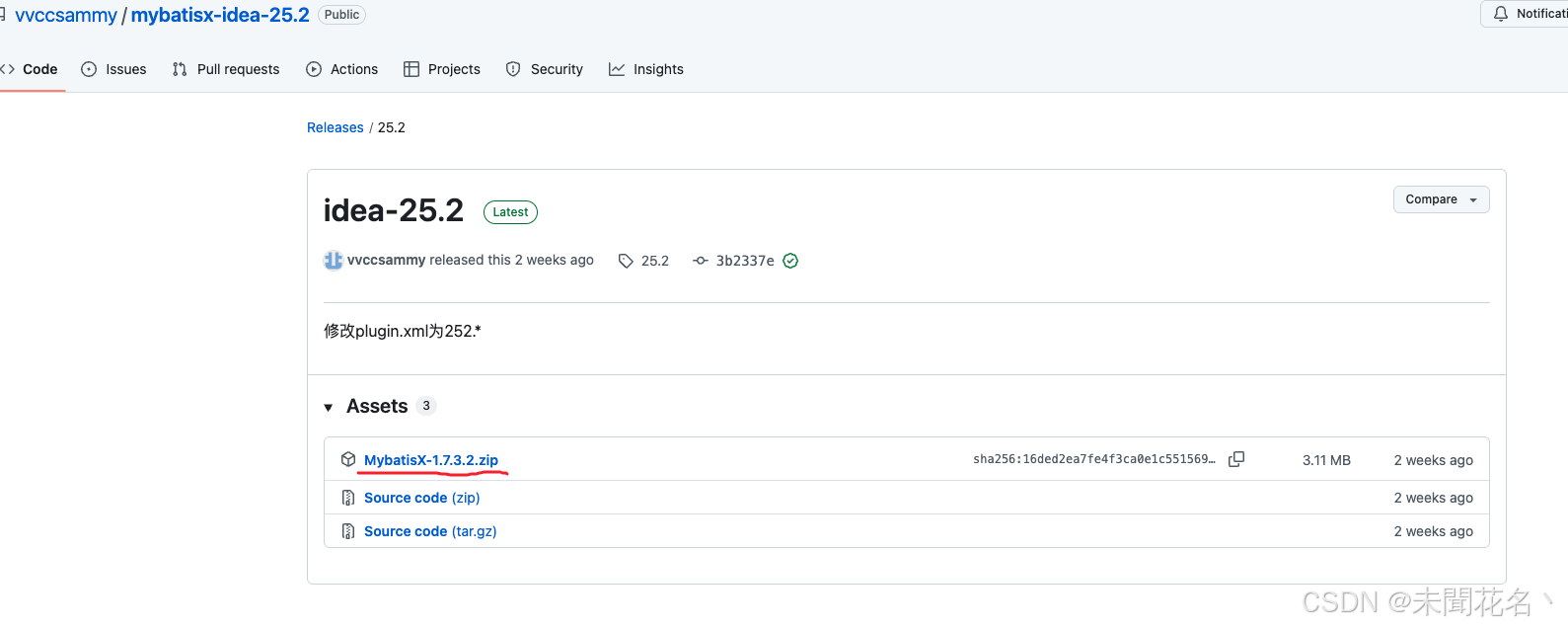Click the Latest release badge
Viewport: 1568px width, 629px height.
(x=510, y=212)
